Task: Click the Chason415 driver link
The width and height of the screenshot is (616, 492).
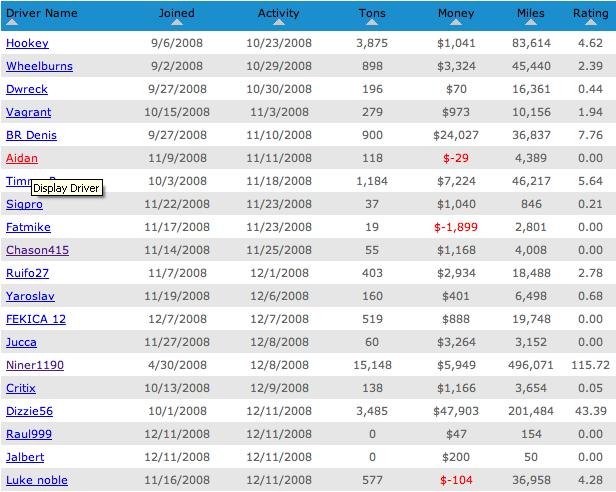Action: pos(37,251)
